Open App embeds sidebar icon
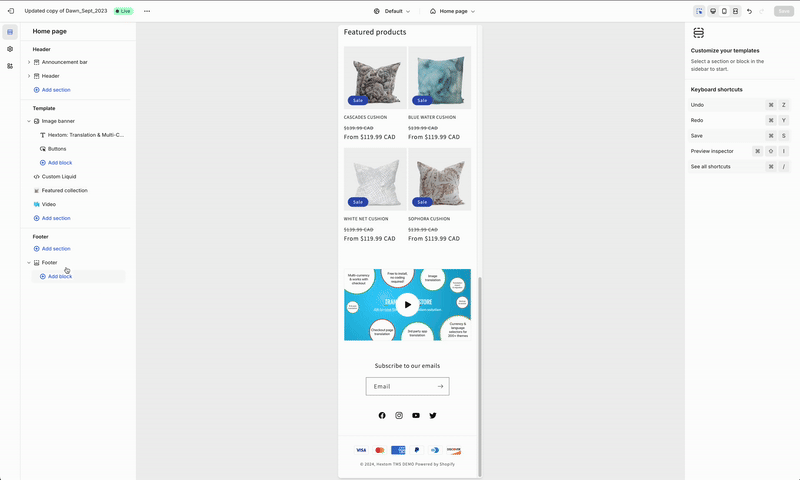 [10, 66]
